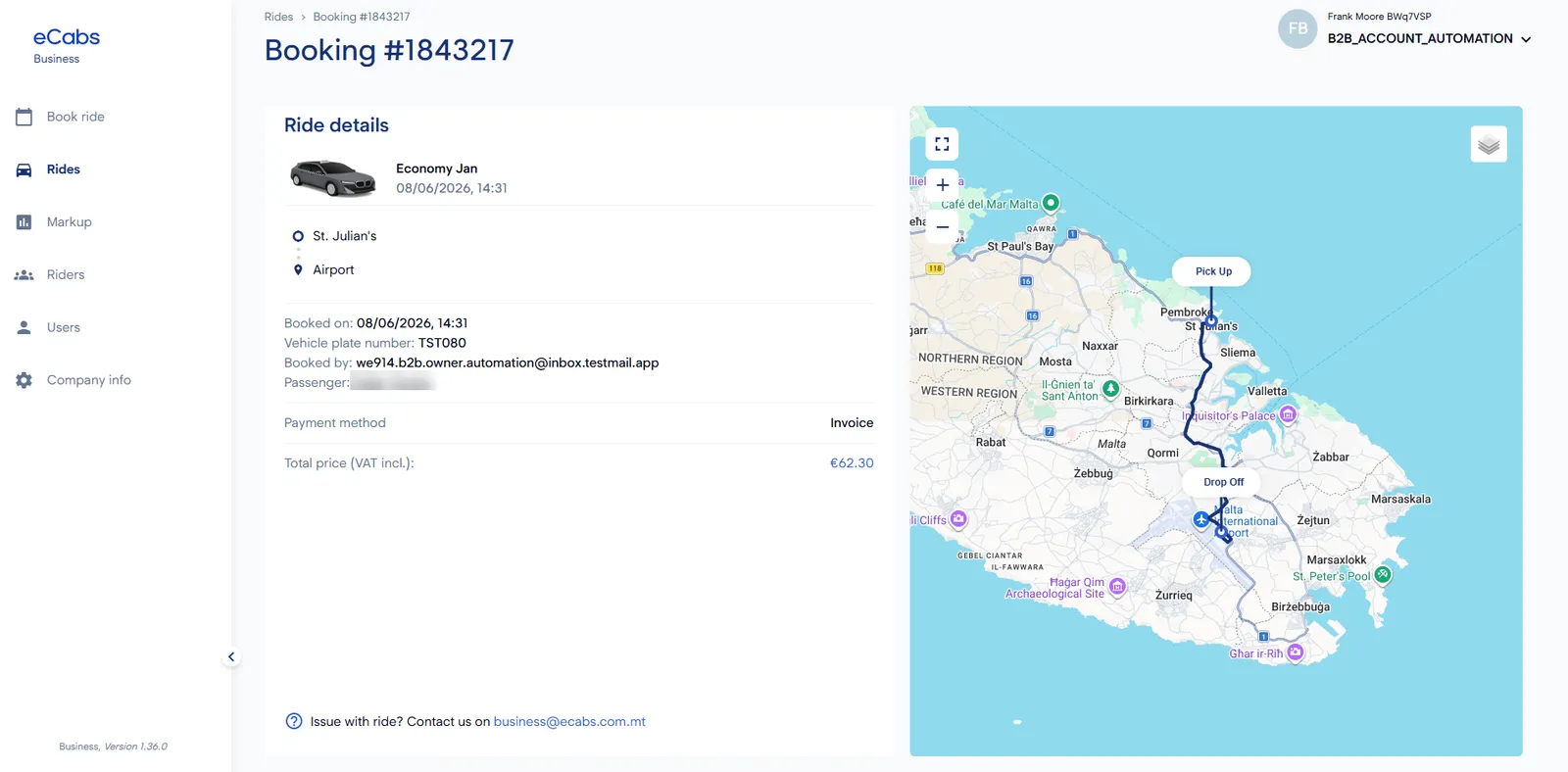Click the Malta airport map marker
This screenshot has width=1568, height=772.
pyautogui.click(x=1201, y=519)
